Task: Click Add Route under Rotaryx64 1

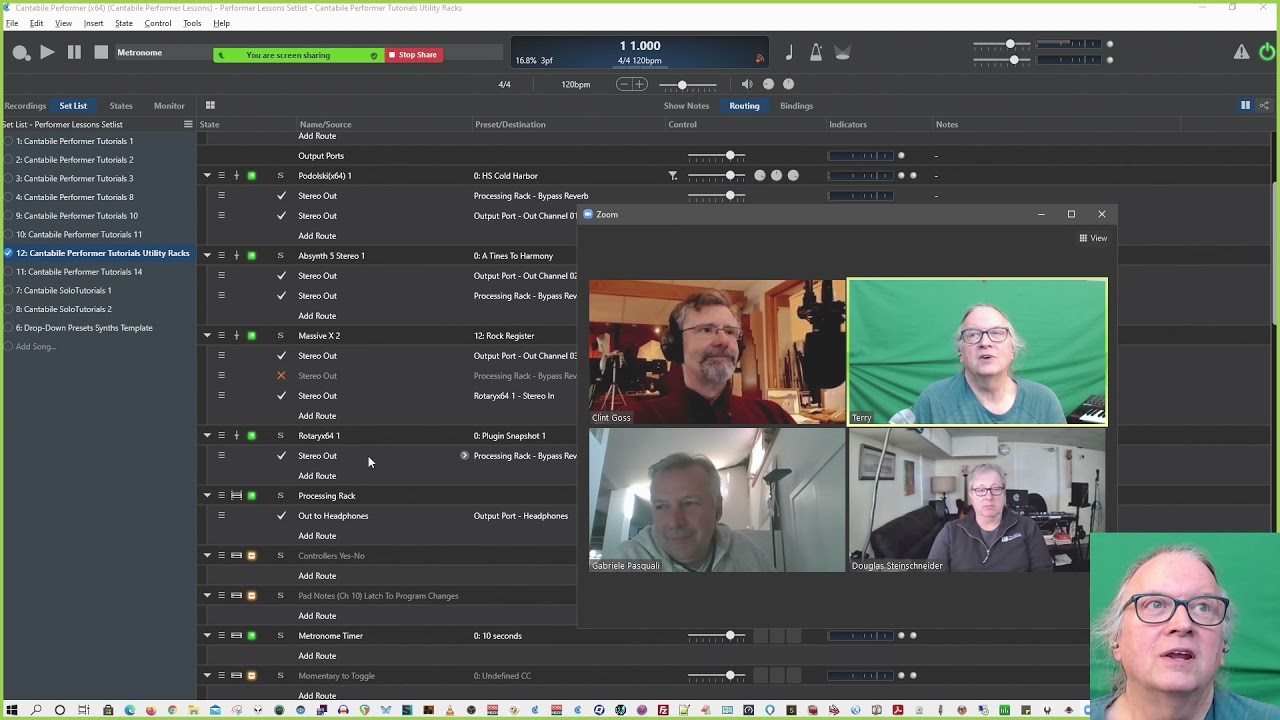Action: tap(317, 476)
